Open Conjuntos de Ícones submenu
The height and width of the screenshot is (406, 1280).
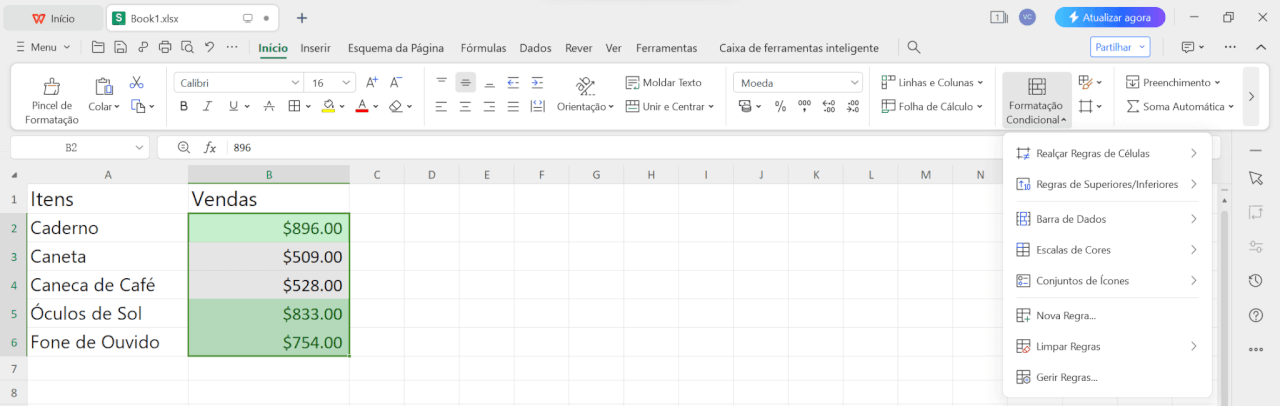coord(1107,281)
